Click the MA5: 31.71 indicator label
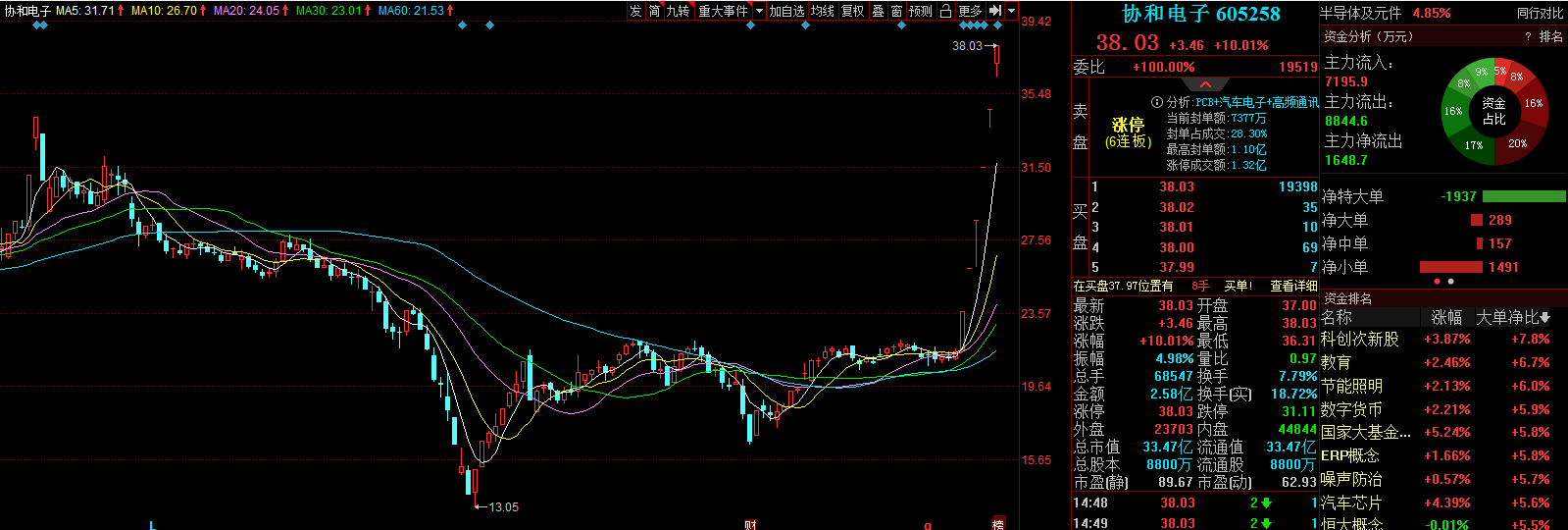 coord(90,11)
